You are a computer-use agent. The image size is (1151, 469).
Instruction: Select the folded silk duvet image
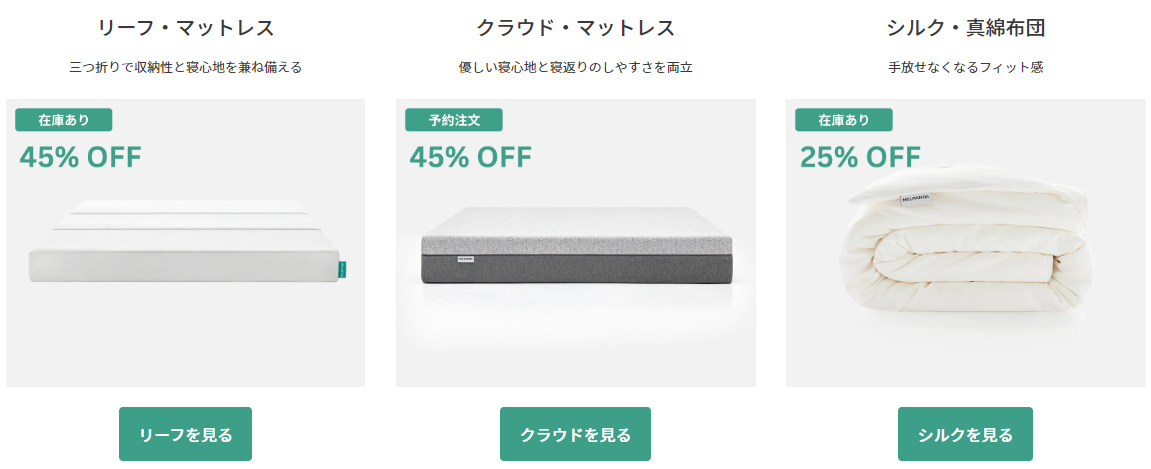tap(968, 250)
